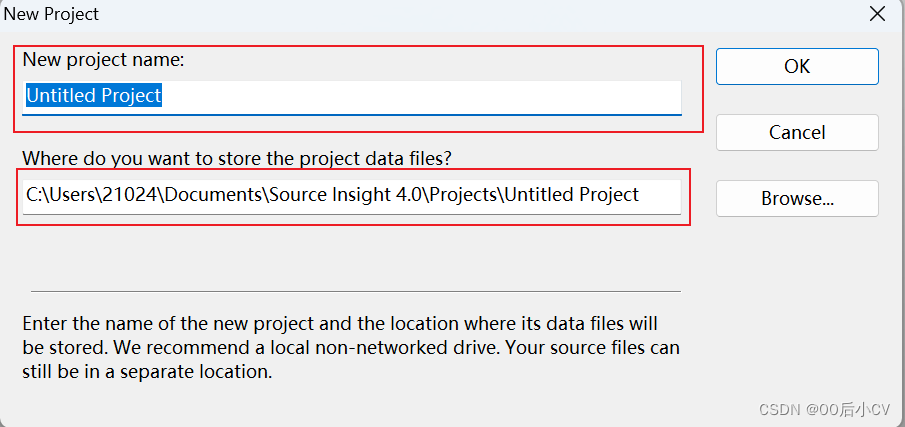The width and height of the screenshot is (905, 427).
Task: Click the 'New project name:' label
Action: click(103, 60)
